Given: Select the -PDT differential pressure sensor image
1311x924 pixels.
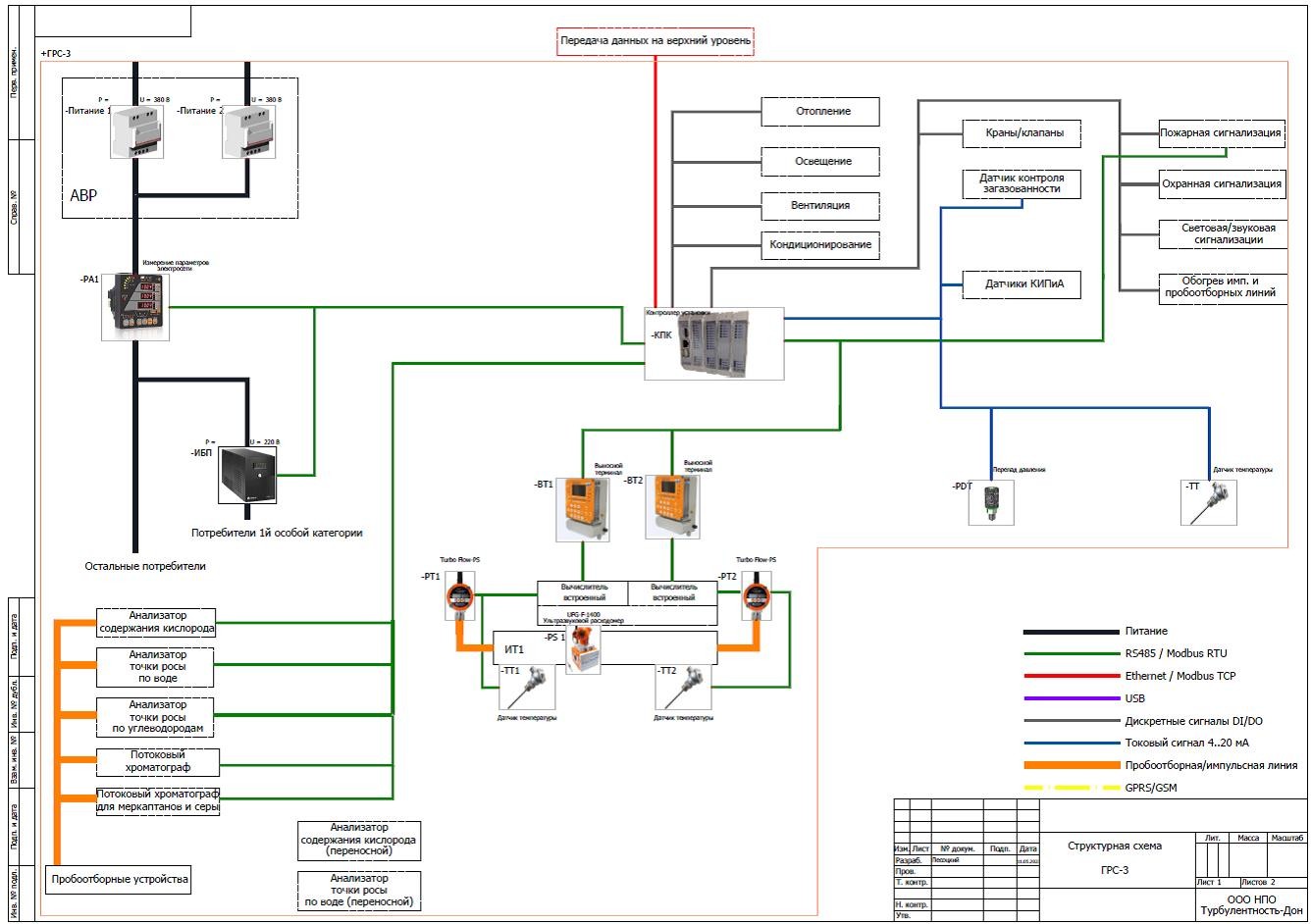Looking at the screenshot, I should (x=991, y=502).
